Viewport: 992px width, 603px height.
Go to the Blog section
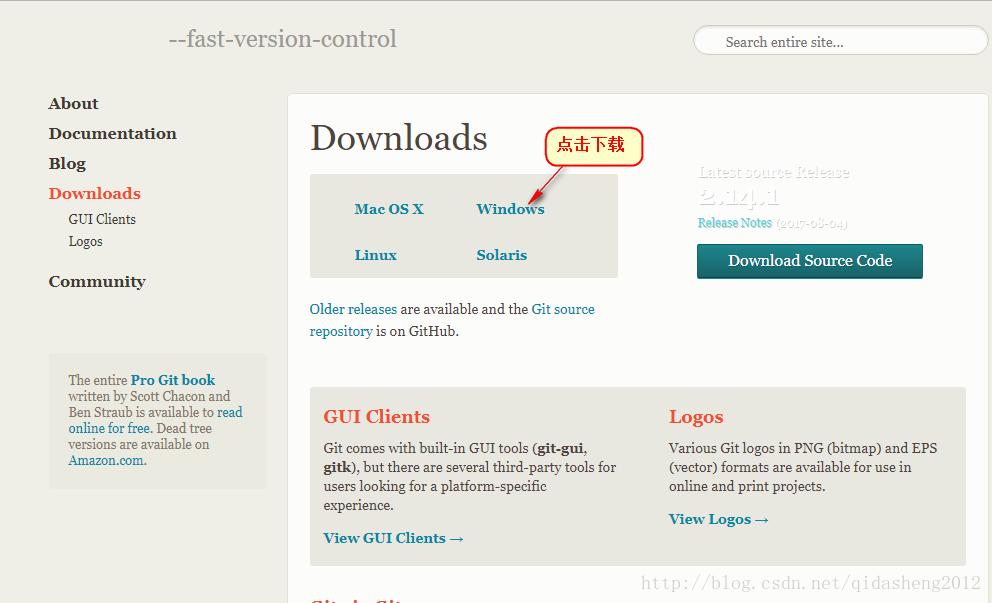[67, 163]
